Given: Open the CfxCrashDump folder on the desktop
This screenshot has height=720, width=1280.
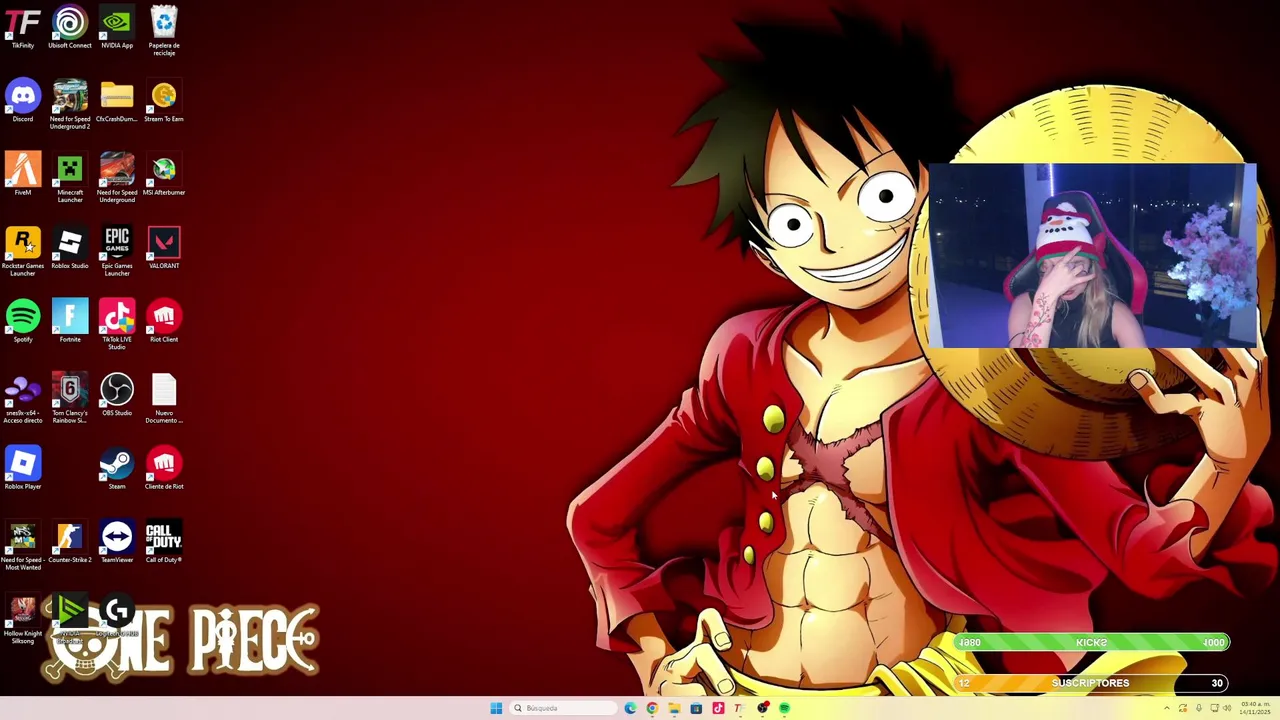Looking at the screenshot, I should coord(117,101).
